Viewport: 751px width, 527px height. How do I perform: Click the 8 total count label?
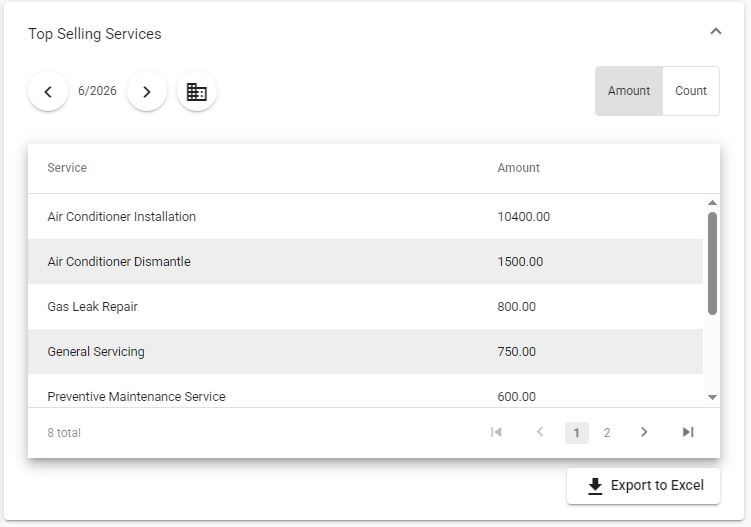click(x=64, y=433)
